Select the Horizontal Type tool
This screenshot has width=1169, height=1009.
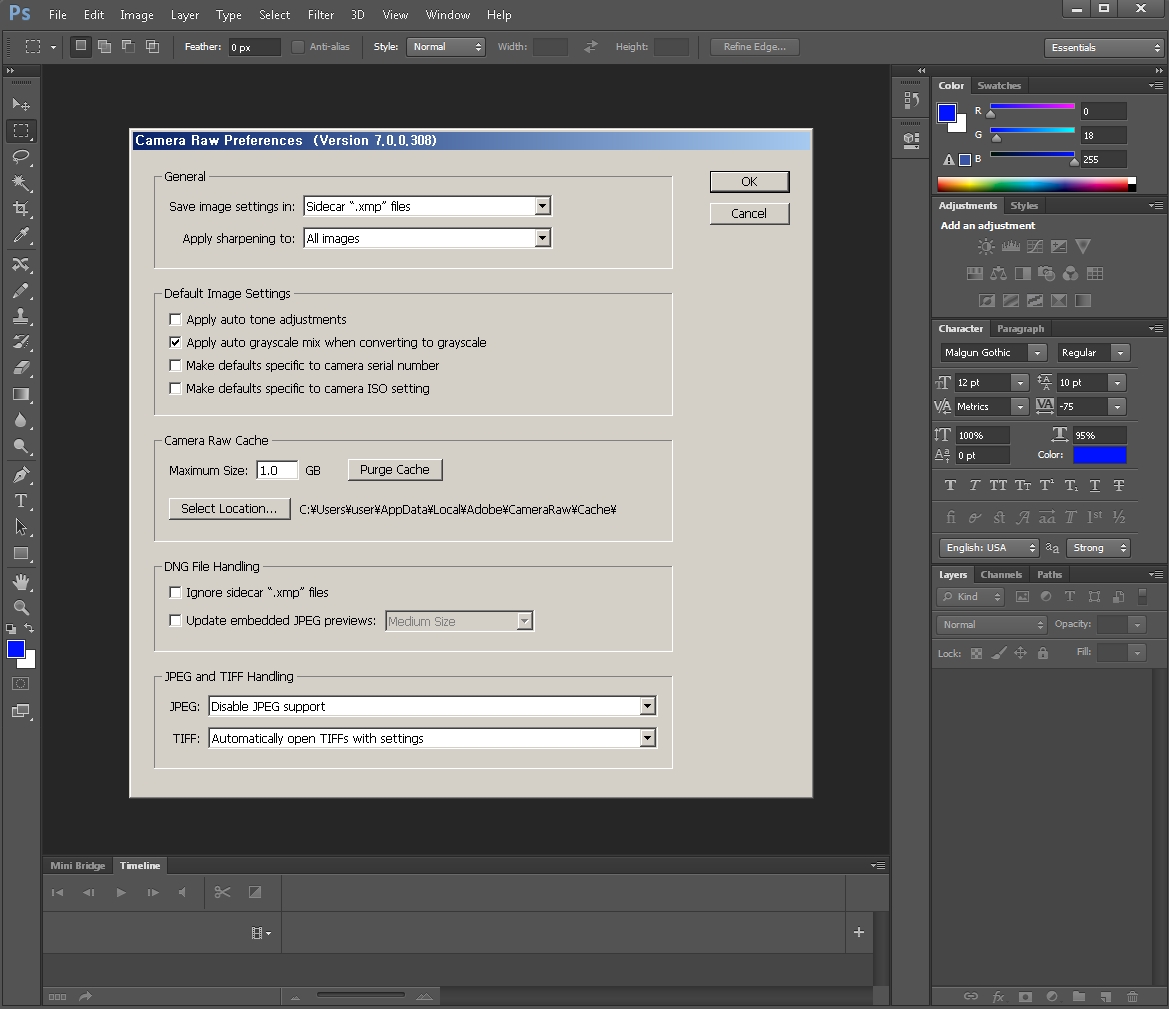[21, 500]
